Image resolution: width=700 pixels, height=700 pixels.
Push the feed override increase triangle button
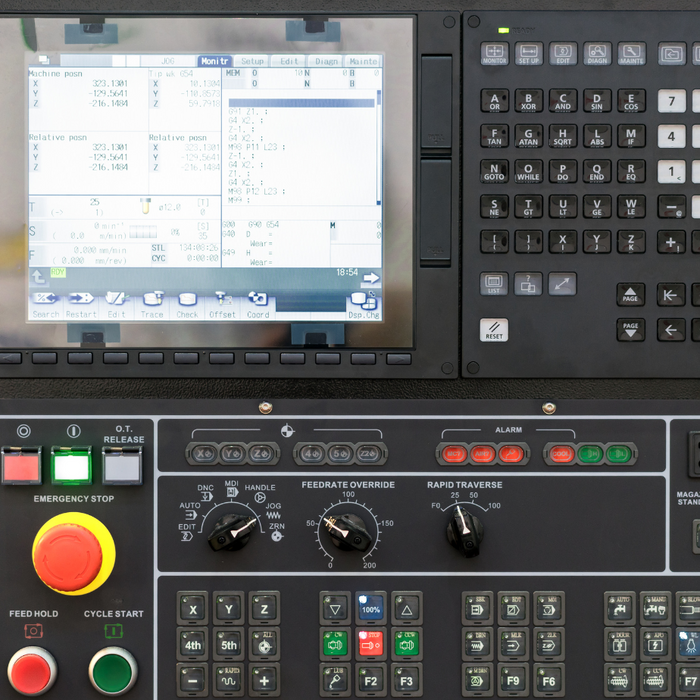[407, 608]
